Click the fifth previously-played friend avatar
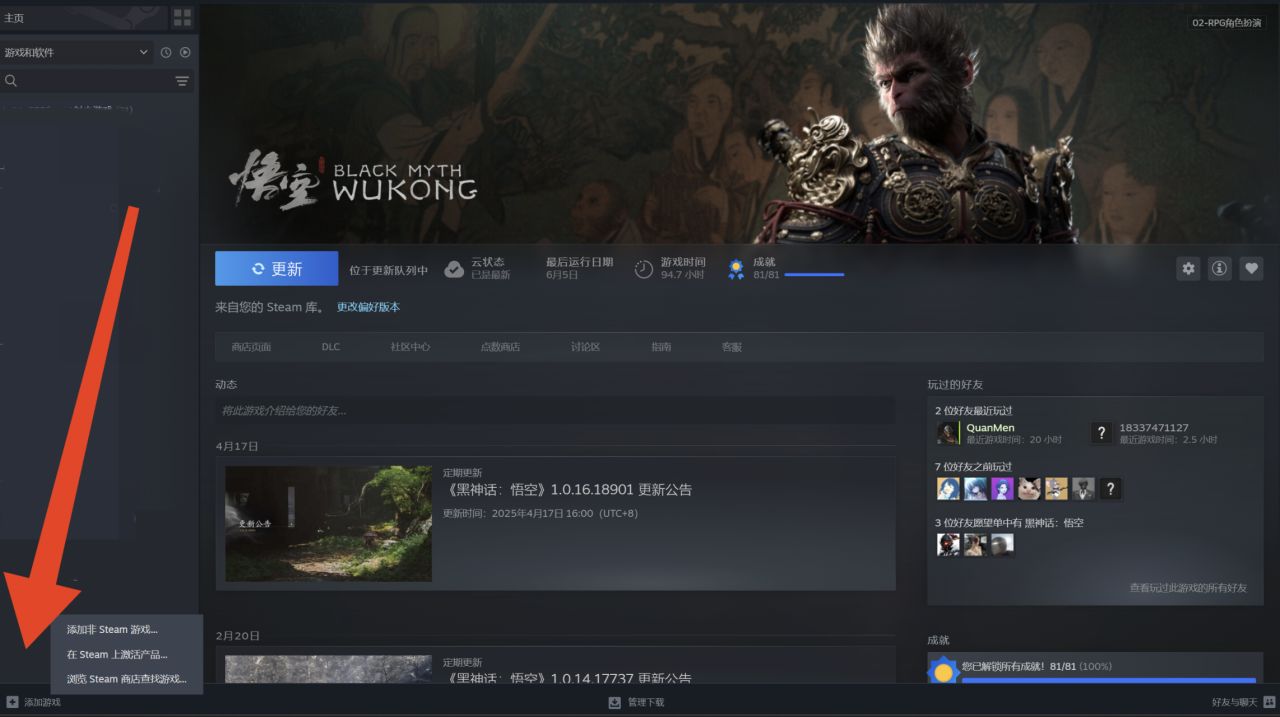Image resolution: width=1280 pixels, height=717 pixels. click(1056, 489)
